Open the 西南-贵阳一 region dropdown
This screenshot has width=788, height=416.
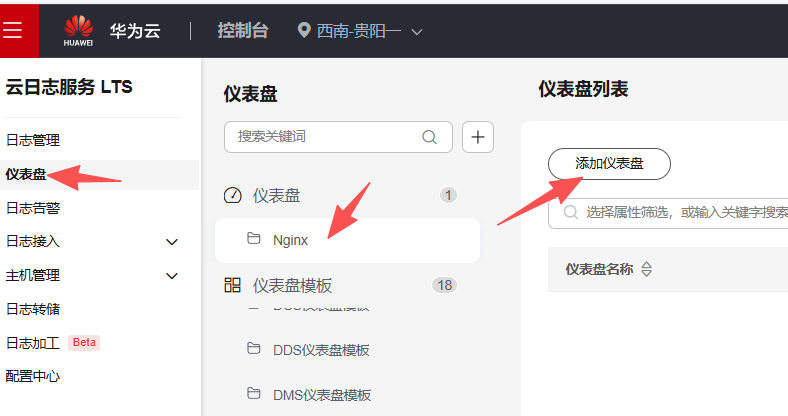click(x=361, y=31)
